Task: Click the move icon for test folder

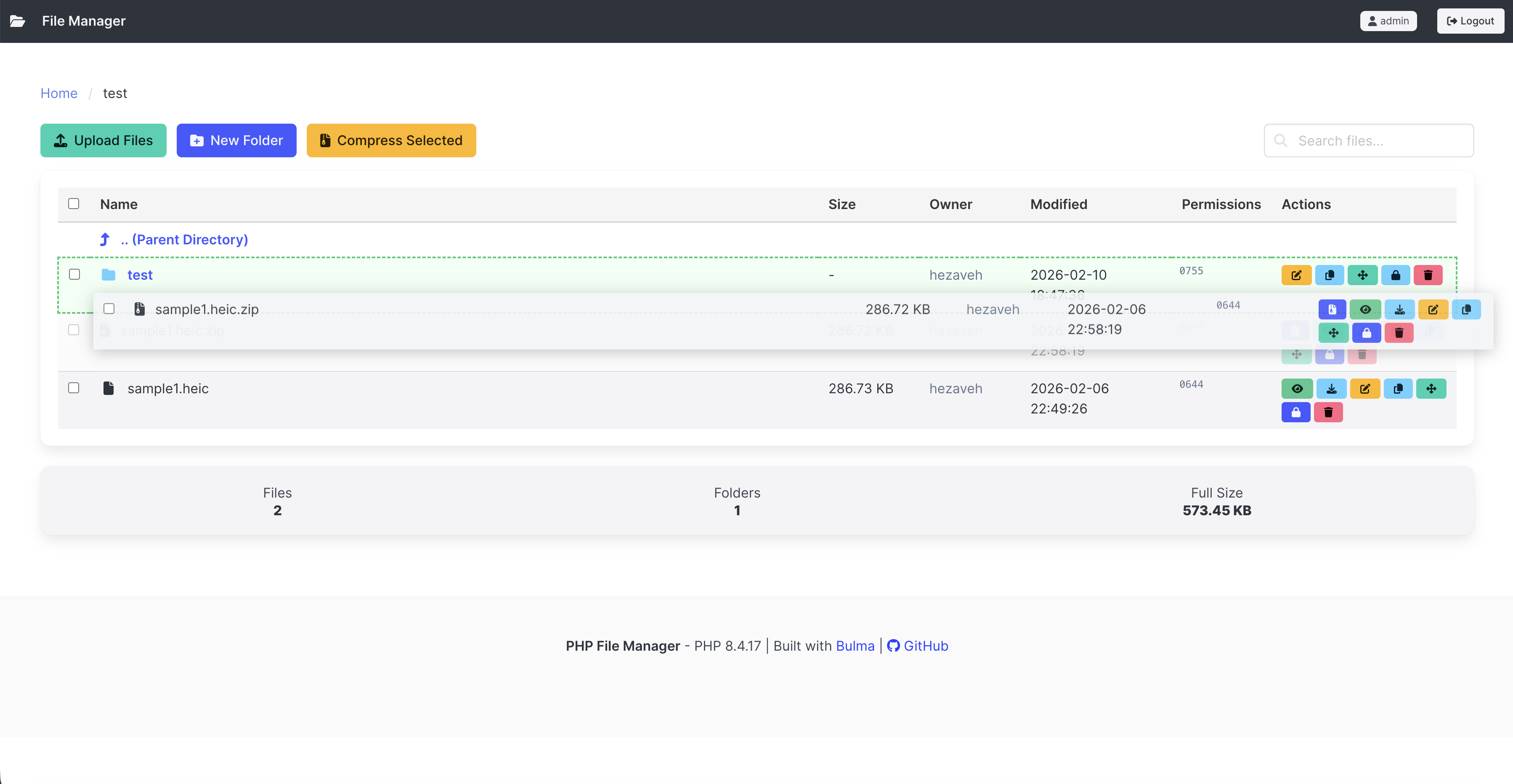Action: pos(1362,275)
